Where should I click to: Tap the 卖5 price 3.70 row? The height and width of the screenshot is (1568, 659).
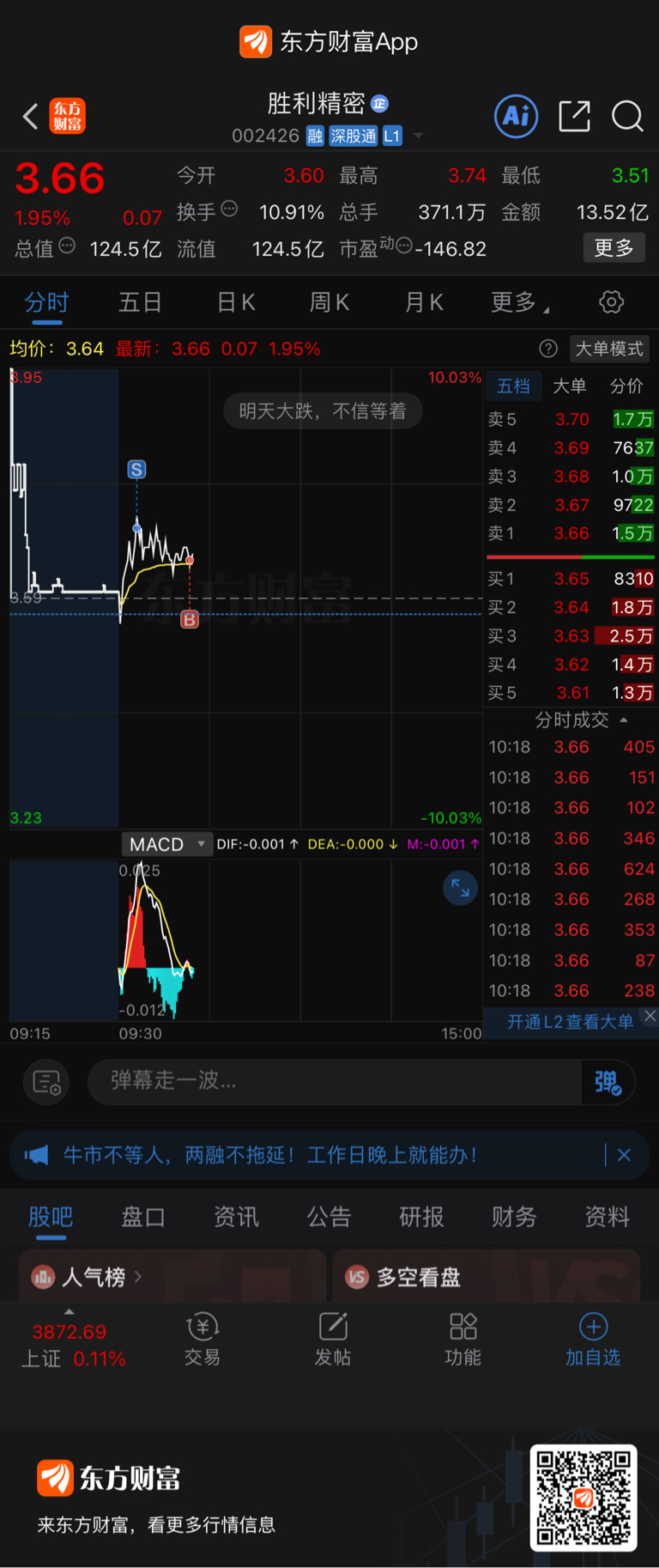[571, 419]
